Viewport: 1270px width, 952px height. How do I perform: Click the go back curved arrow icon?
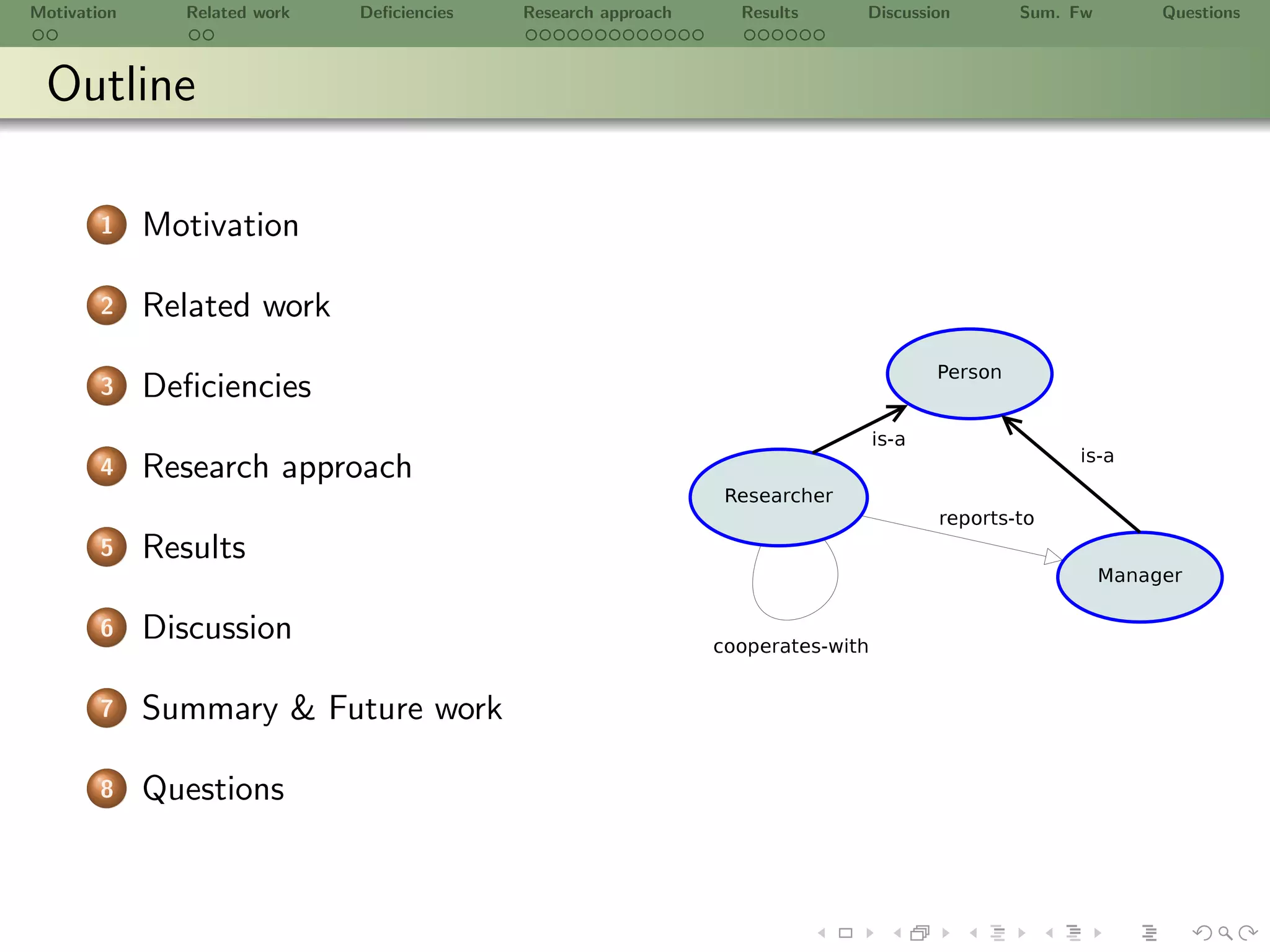point(1202,933)
